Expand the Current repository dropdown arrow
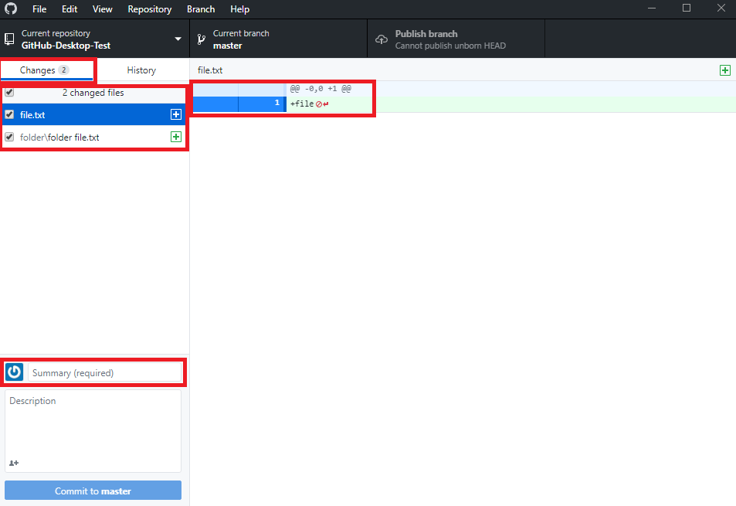This screenshot has height=506, width=736. tap(178, 39)
